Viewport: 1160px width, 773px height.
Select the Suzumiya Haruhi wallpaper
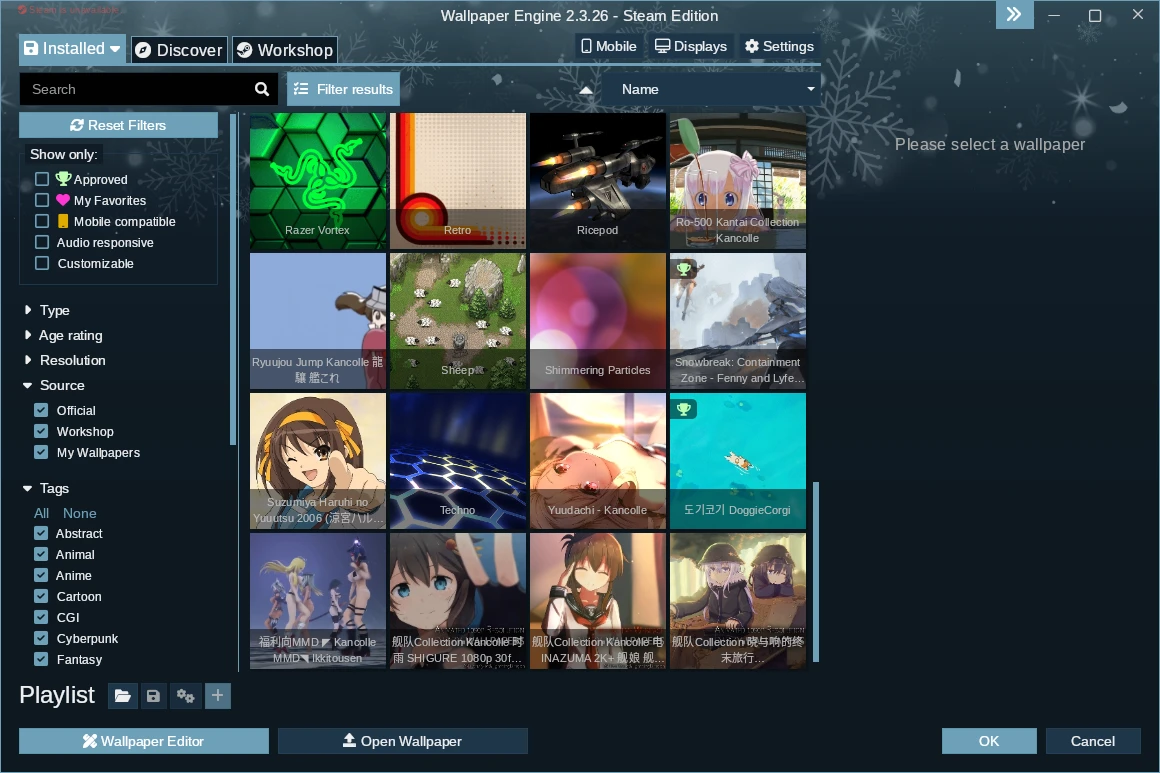(x=318, y=461)
